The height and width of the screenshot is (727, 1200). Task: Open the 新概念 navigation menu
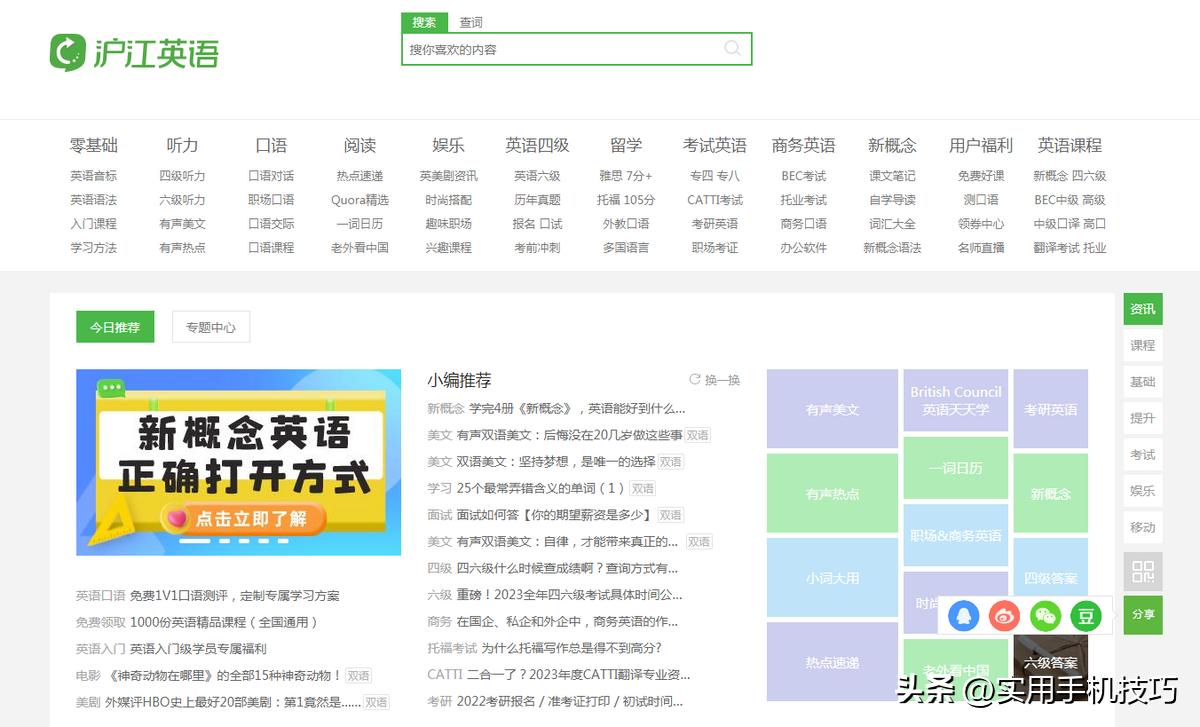click(893, 145)
